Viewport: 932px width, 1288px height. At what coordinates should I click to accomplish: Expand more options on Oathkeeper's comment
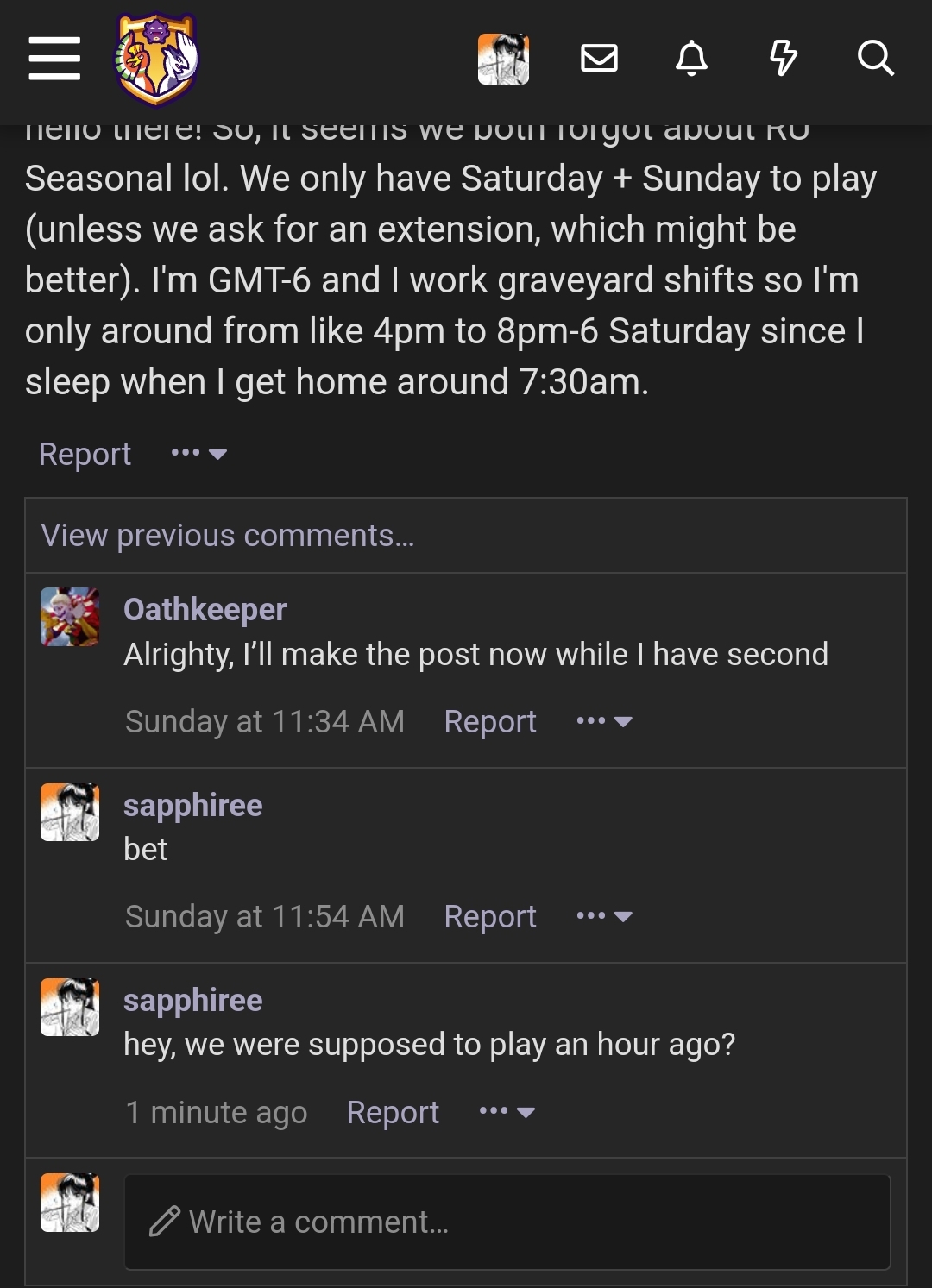coord(604,721)
